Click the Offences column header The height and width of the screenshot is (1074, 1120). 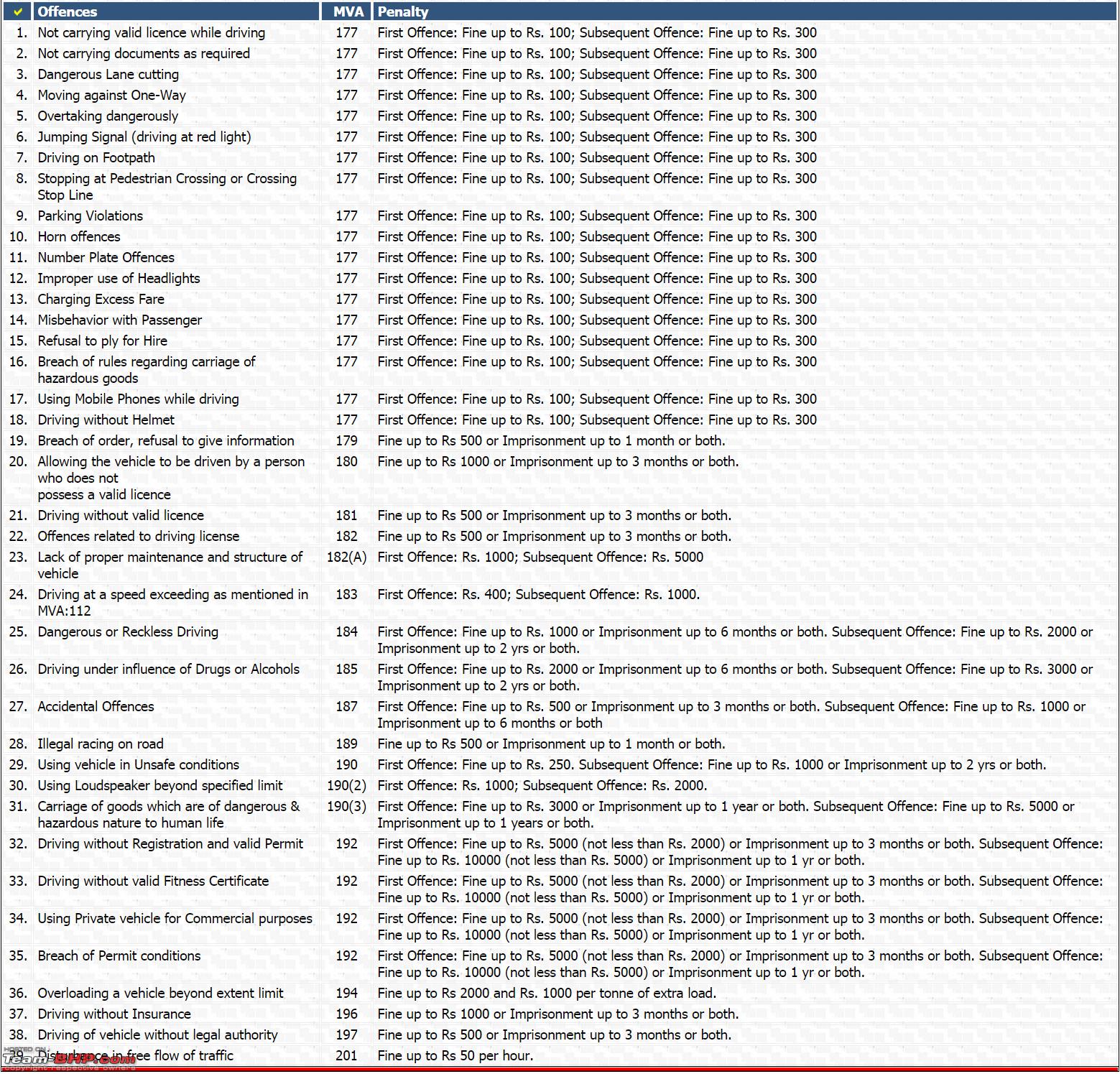coord(68,11)
